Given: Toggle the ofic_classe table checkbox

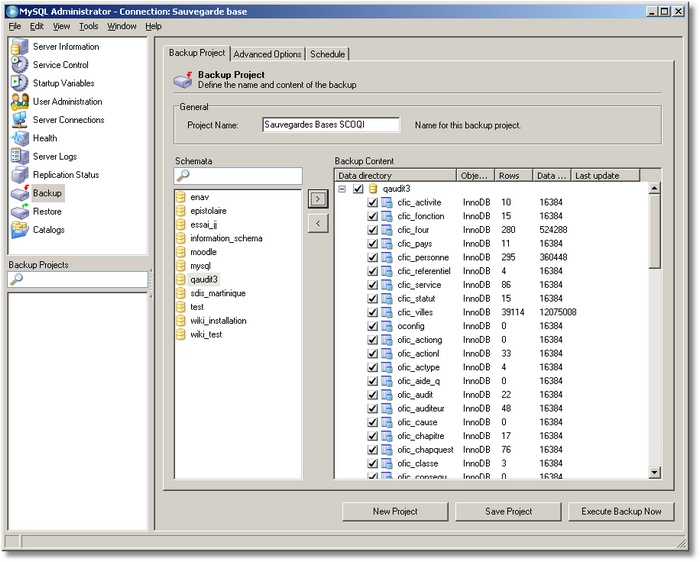Looking at the screenshot, I should pos(372,464).
